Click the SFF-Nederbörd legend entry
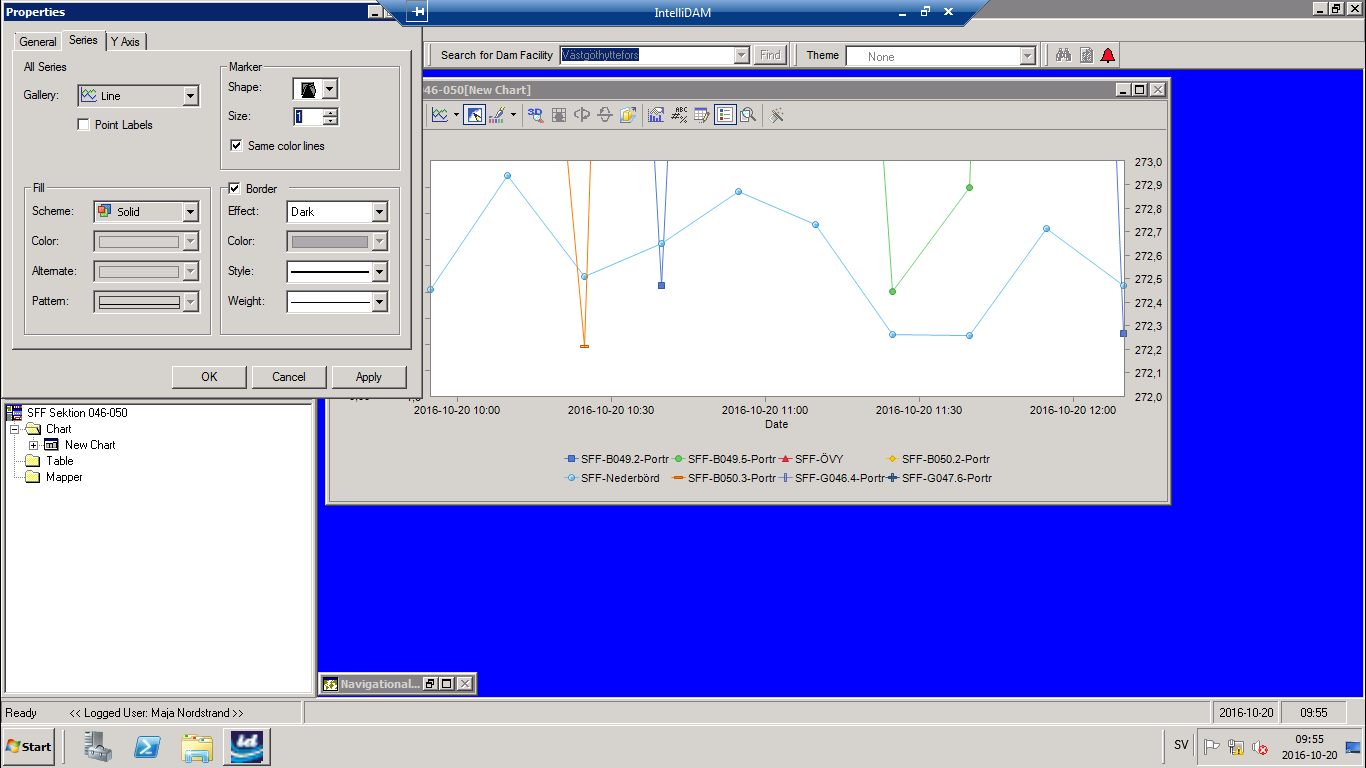Screen dimensions: 1366x768 pos(612,478)
